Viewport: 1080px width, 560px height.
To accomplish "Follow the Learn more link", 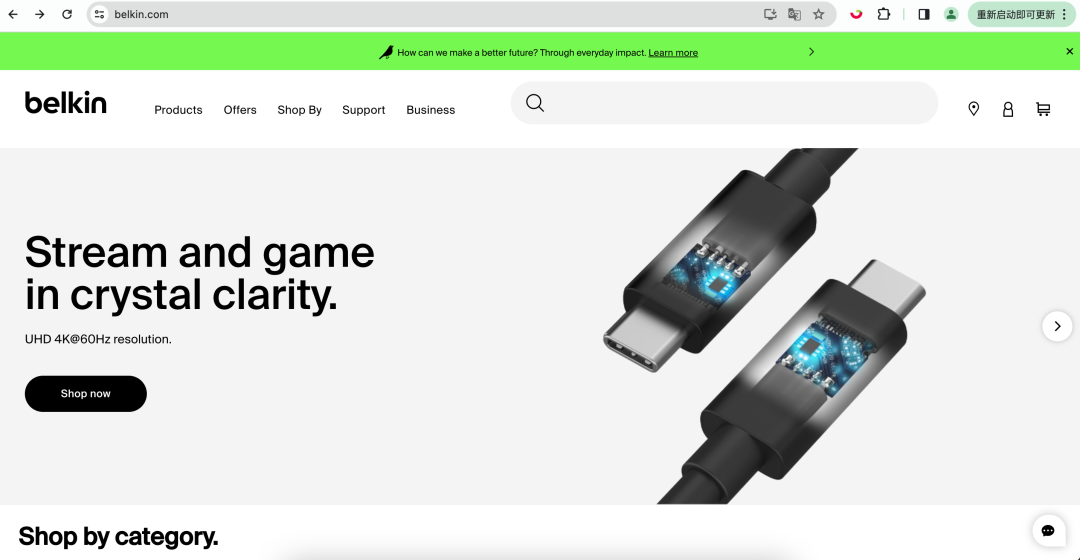I will pyautogui.click(x=673, y=53).
